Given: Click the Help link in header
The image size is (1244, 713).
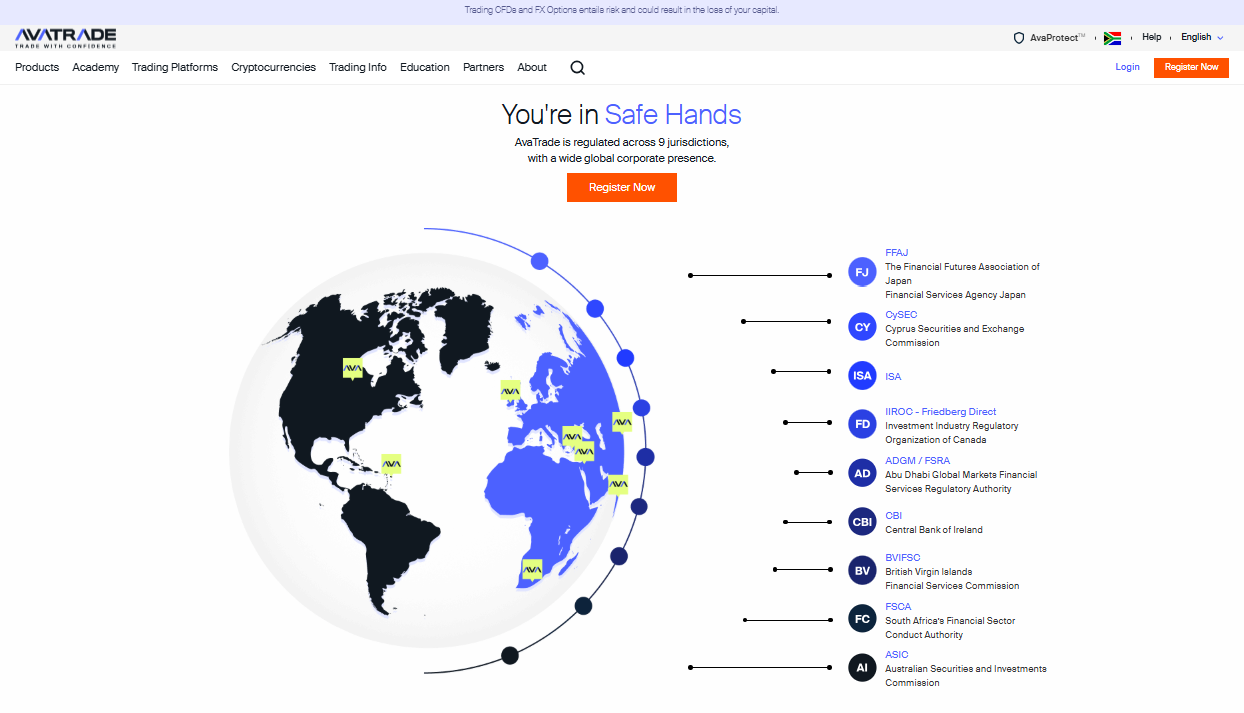Looking at the screenshot, I should tap(1152, 37).
